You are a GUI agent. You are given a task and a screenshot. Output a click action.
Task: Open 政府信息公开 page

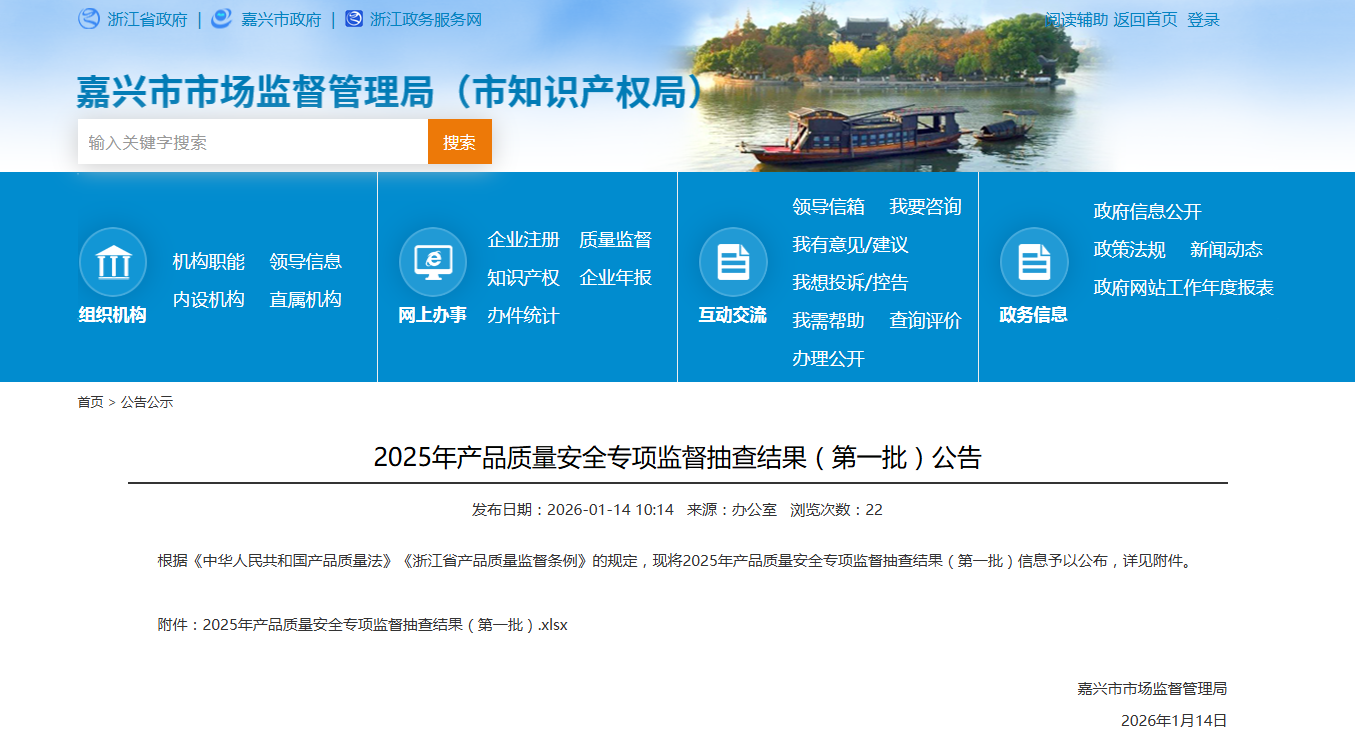pos(1147,211)
